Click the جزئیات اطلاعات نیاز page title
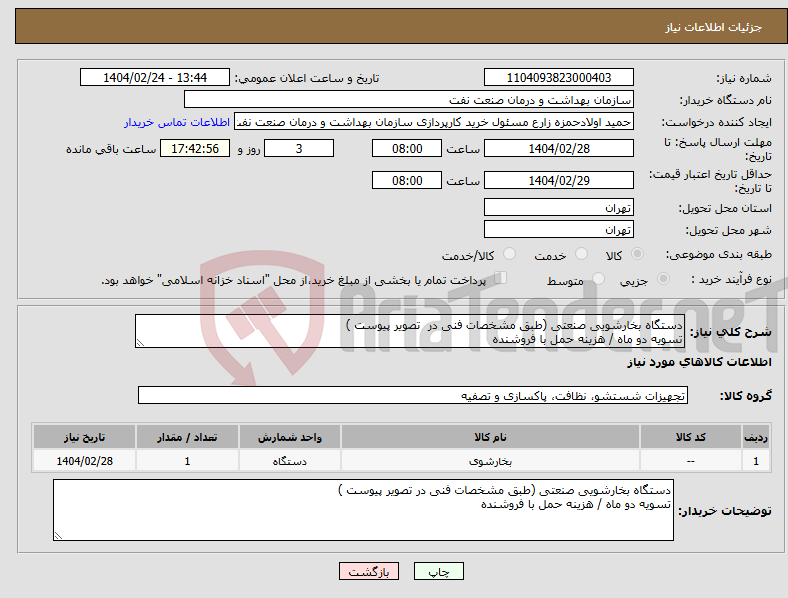788x598 pixels. [x=714, y=27]
